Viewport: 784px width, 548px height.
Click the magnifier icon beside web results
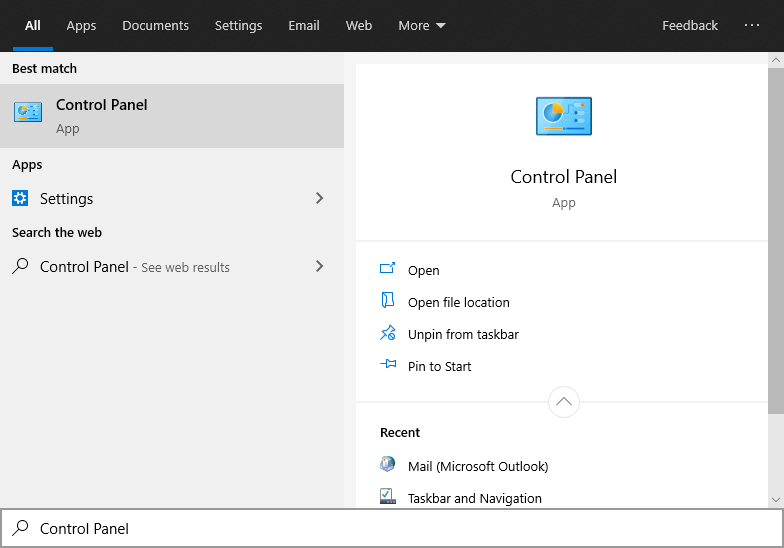20,266
